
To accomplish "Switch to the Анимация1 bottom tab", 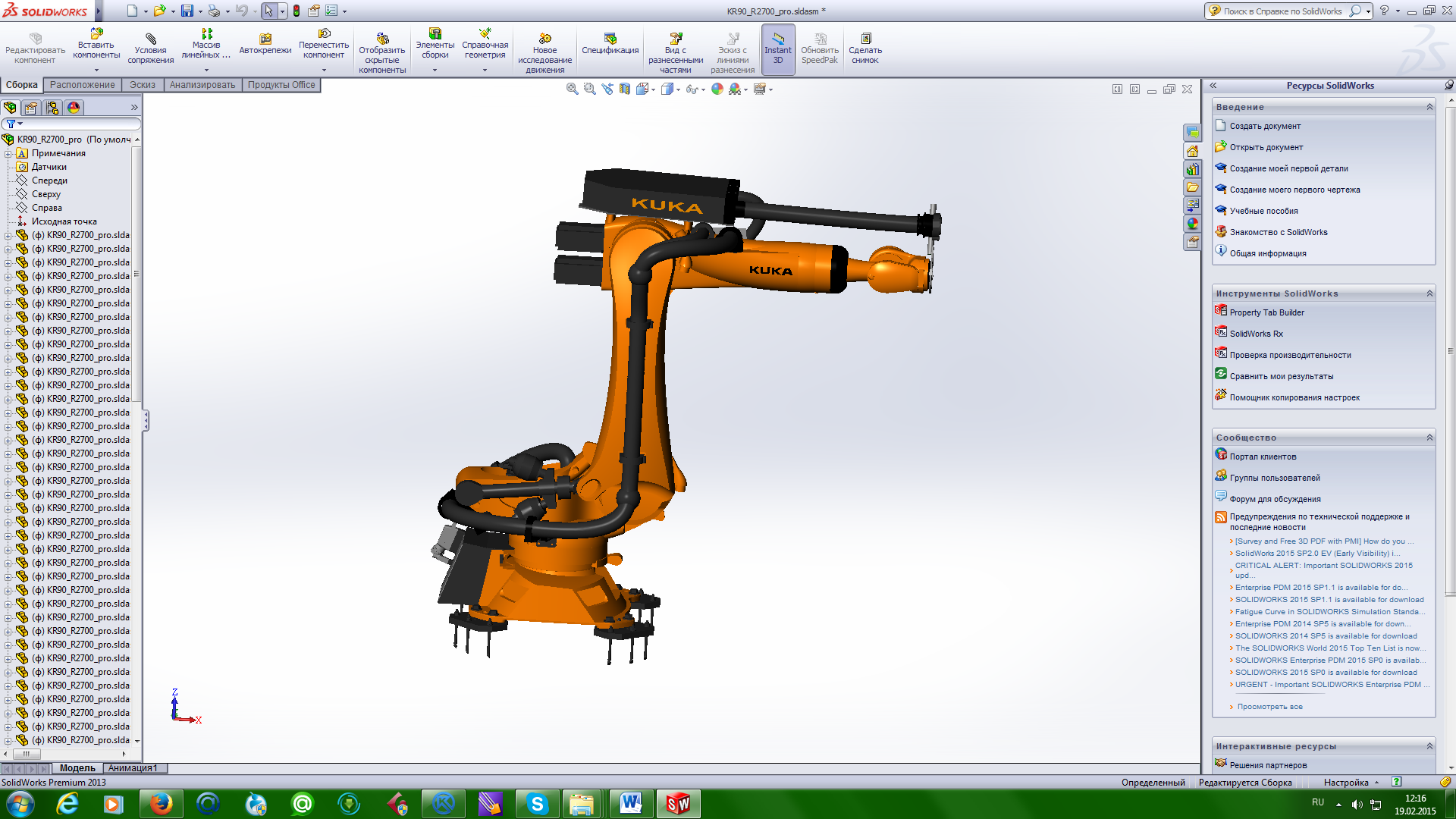I will 133,768.
